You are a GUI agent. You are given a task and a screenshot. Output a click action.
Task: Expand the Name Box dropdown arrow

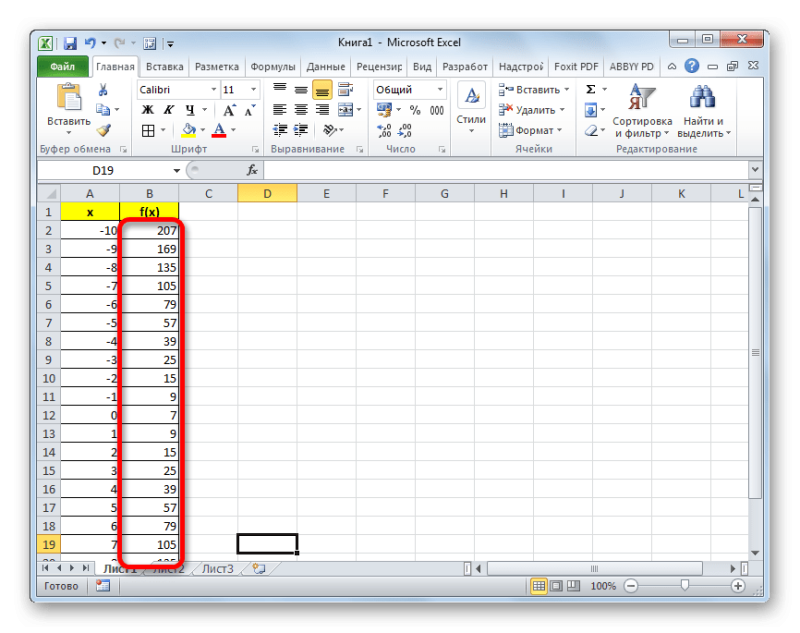coord(177,170)
